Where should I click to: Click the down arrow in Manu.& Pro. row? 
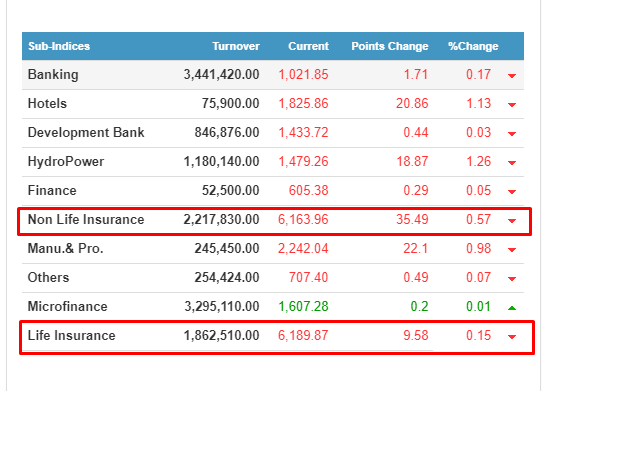[512, 250]
